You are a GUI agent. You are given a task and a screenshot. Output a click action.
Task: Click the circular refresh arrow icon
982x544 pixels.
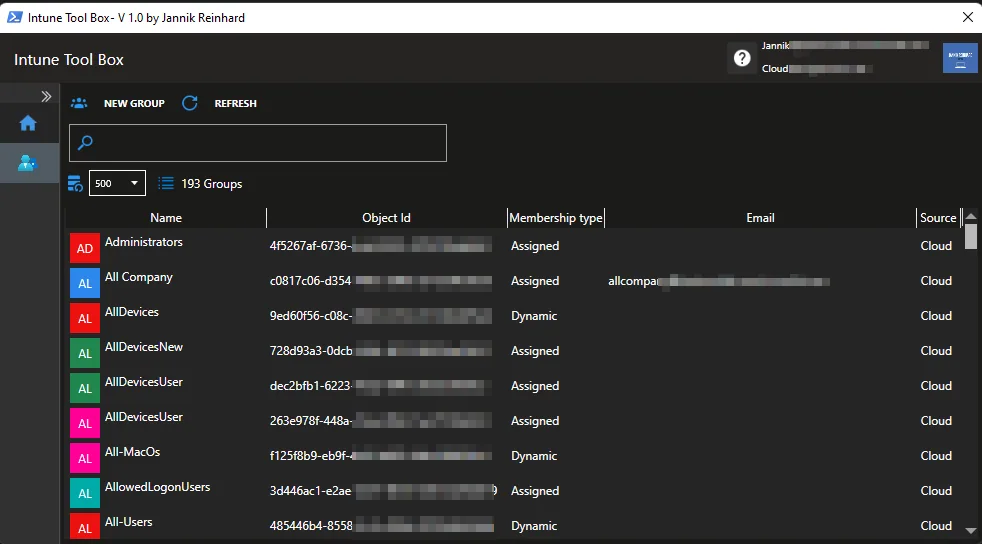point(190,103)
